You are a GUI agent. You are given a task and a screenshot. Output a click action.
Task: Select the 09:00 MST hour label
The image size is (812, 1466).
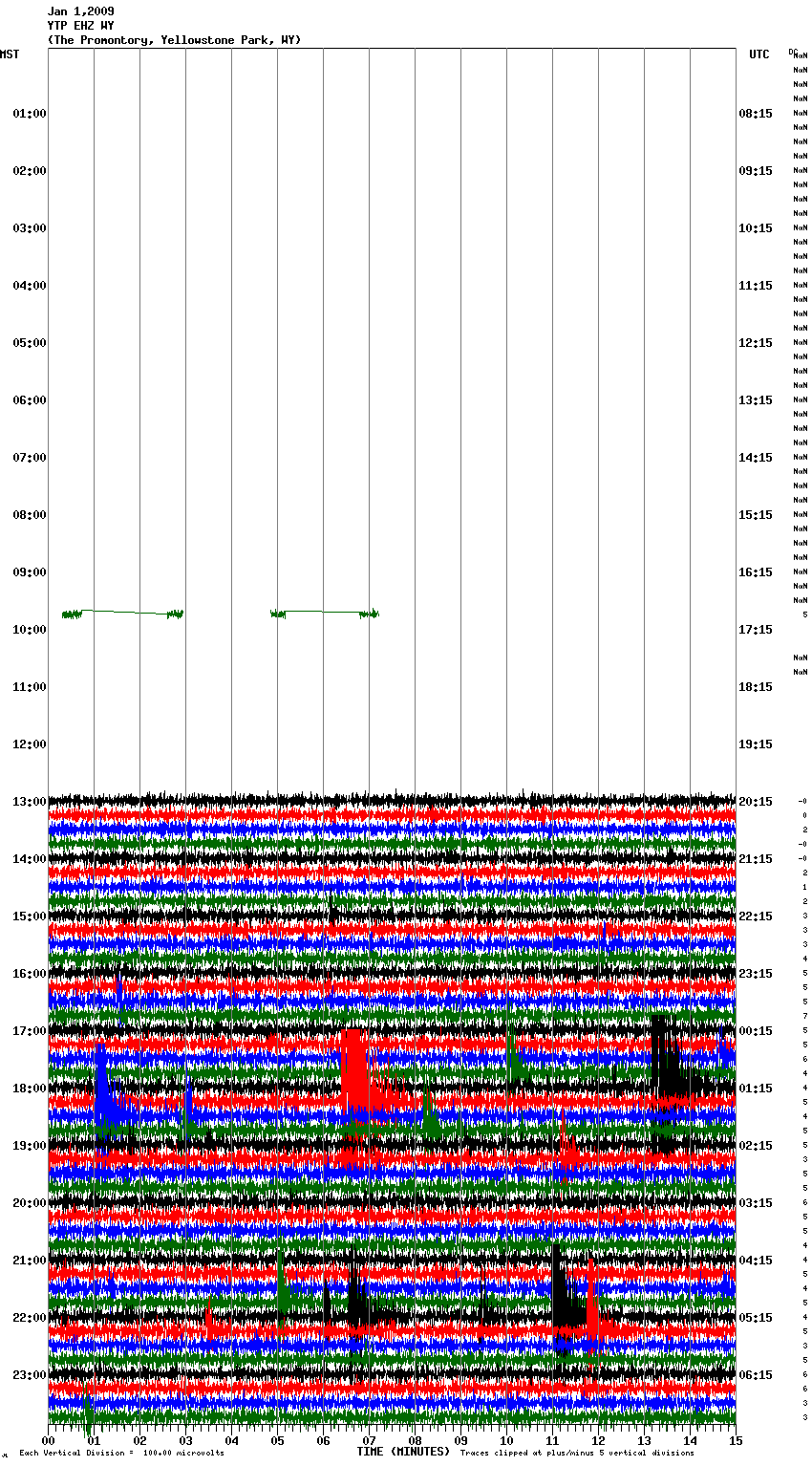pos(29,572)
